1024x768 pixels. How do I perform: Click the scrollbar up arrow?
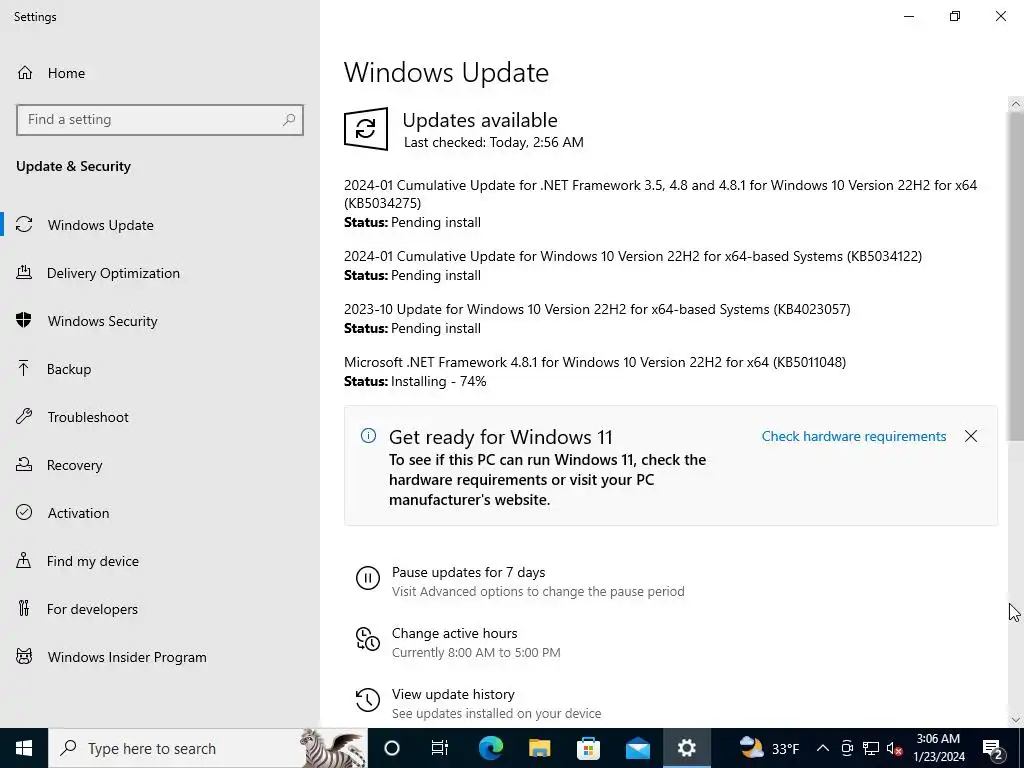click(1016, 104)
